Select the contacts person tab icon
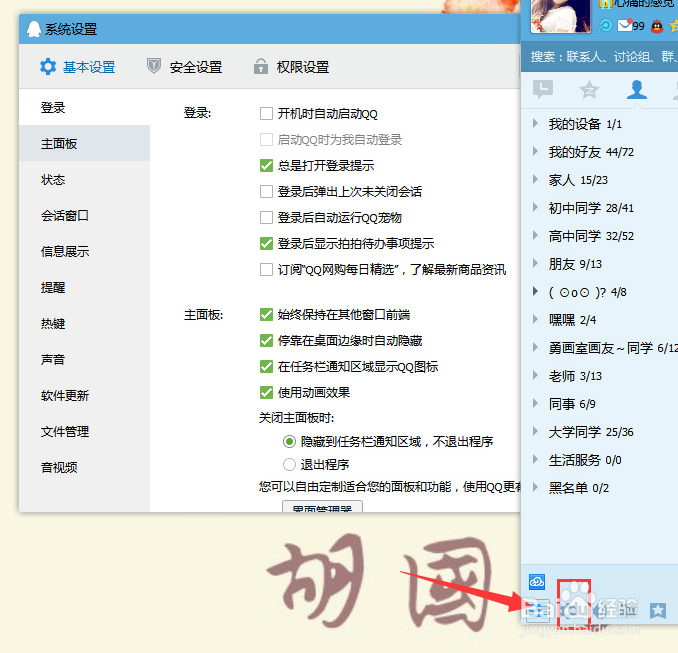The width and height of the screenshot is (678, 653). click(x=636, y=90)
